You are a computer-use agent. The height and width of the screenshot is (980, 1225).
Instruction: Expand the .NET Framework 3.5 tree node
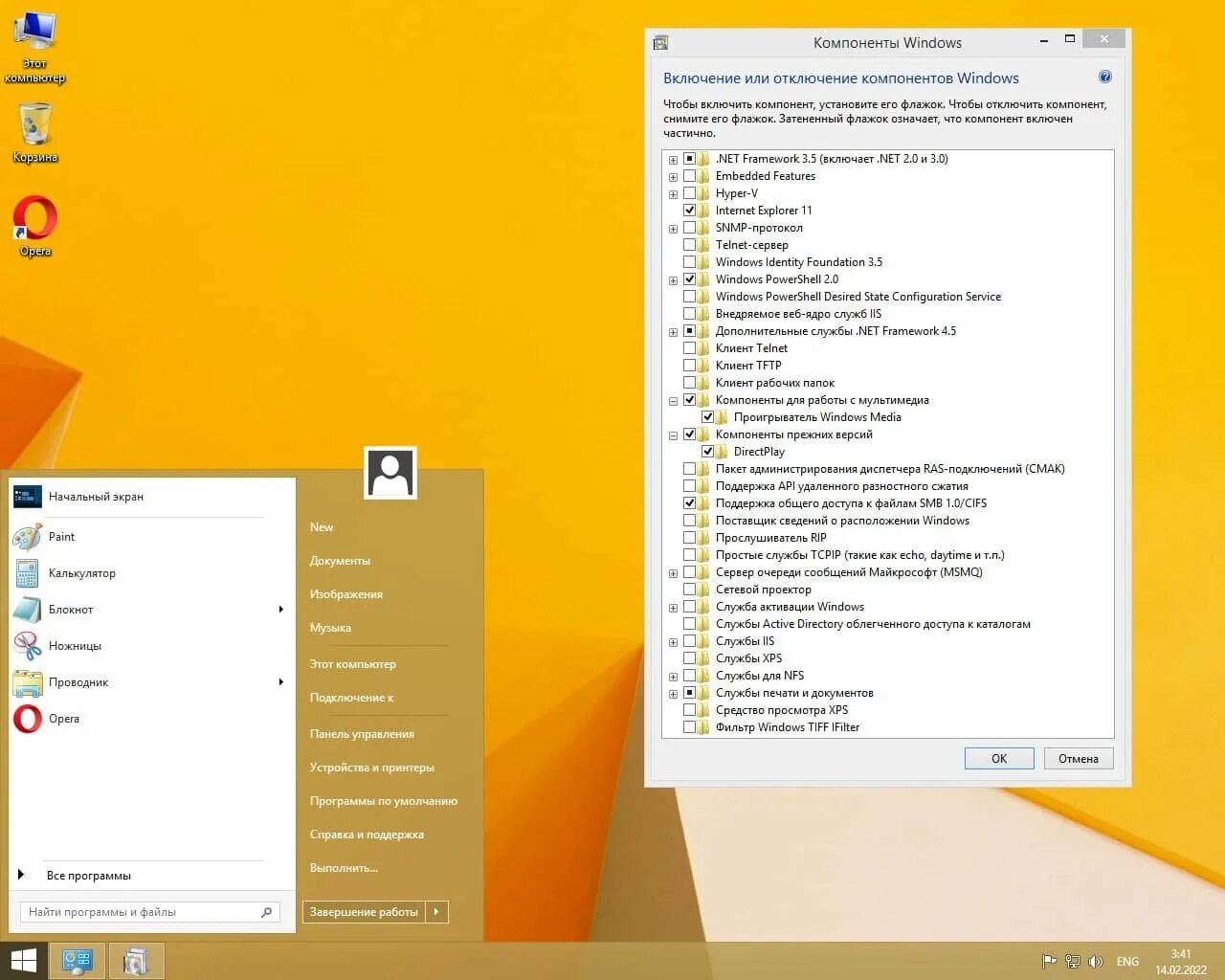pos(673,160)
